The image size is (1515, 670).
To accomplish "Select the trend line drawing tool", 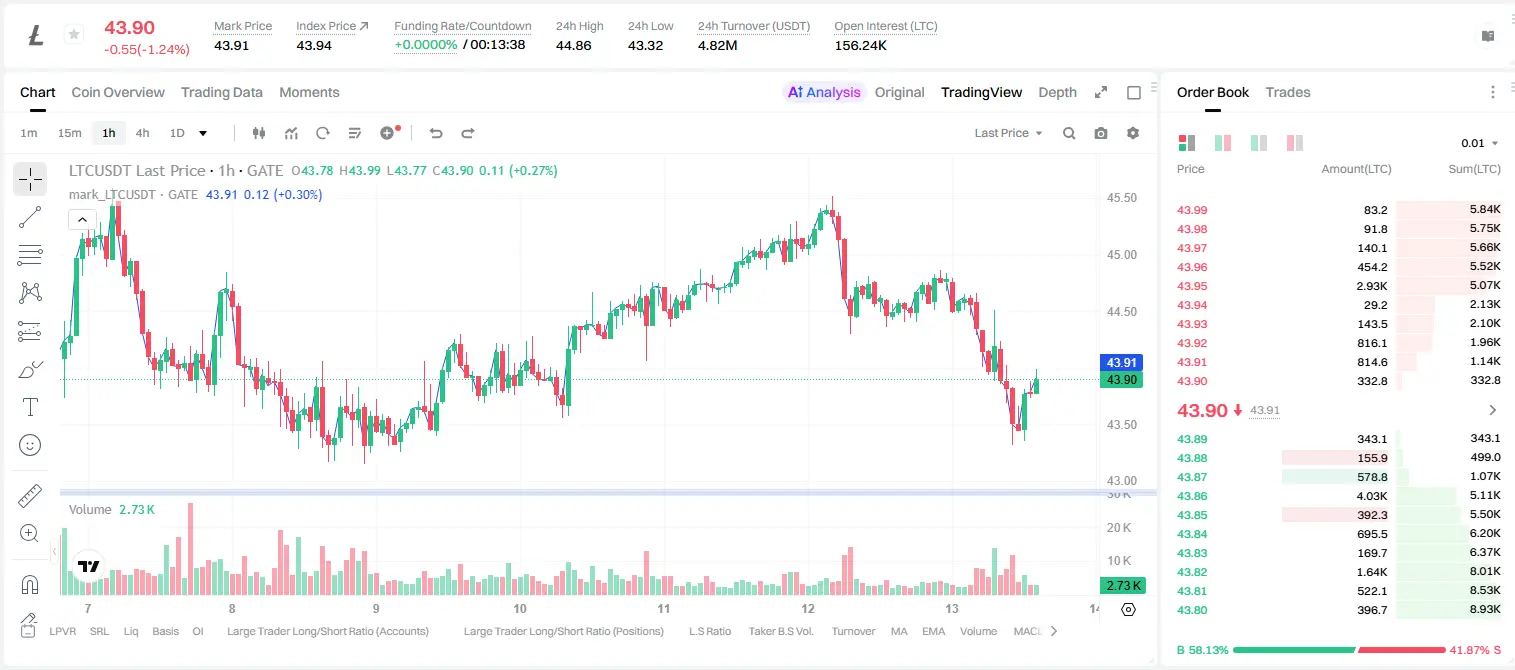I will 30,217.
